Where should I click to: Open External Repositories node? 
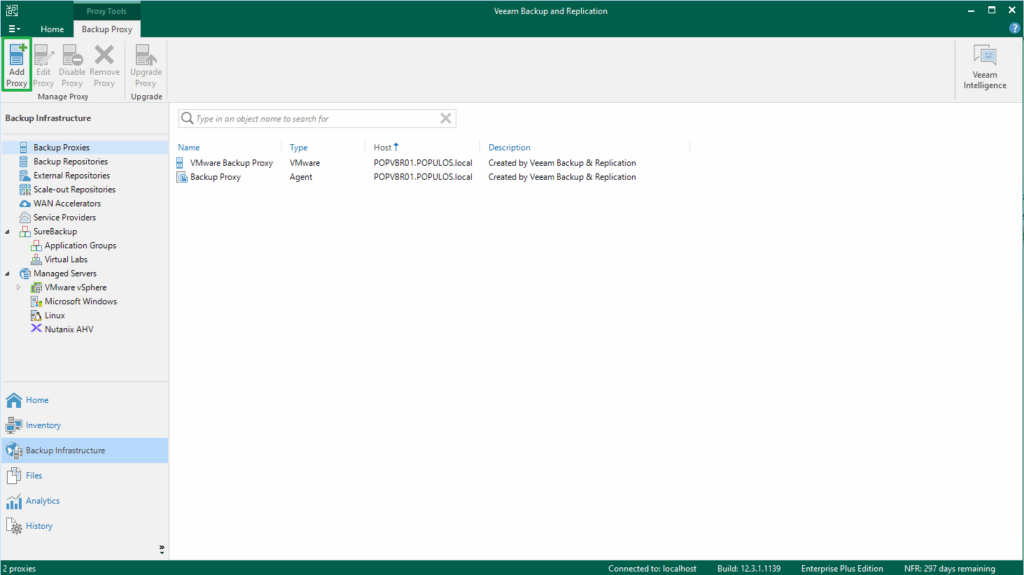(71, 176)
